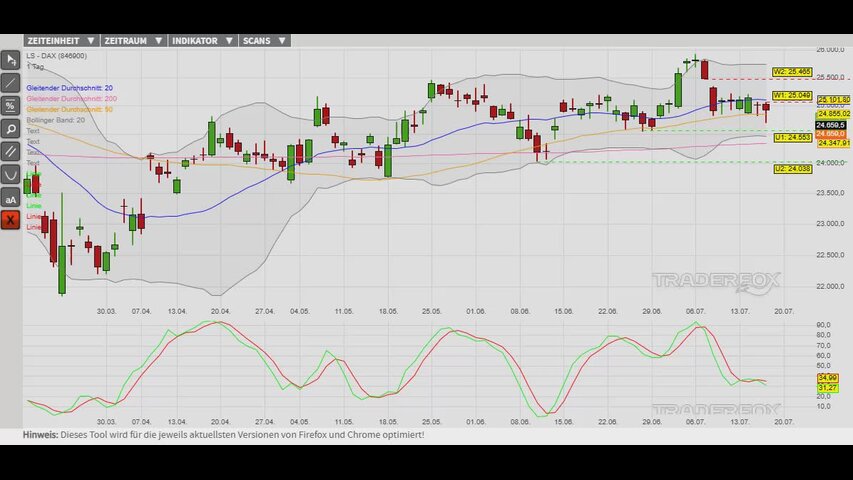Click legend Gleitender Durchschnitt: 20
Image resolution: width=853 pixels, height=480 pixels.
pyautogui.click(x=70, y=88)
